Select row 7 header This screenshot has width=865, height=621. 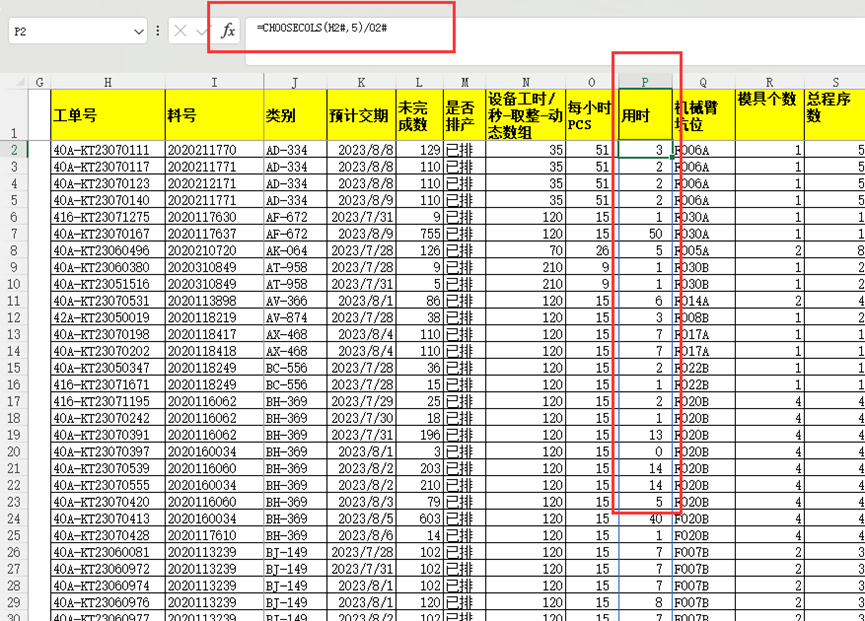coord(14,234)
